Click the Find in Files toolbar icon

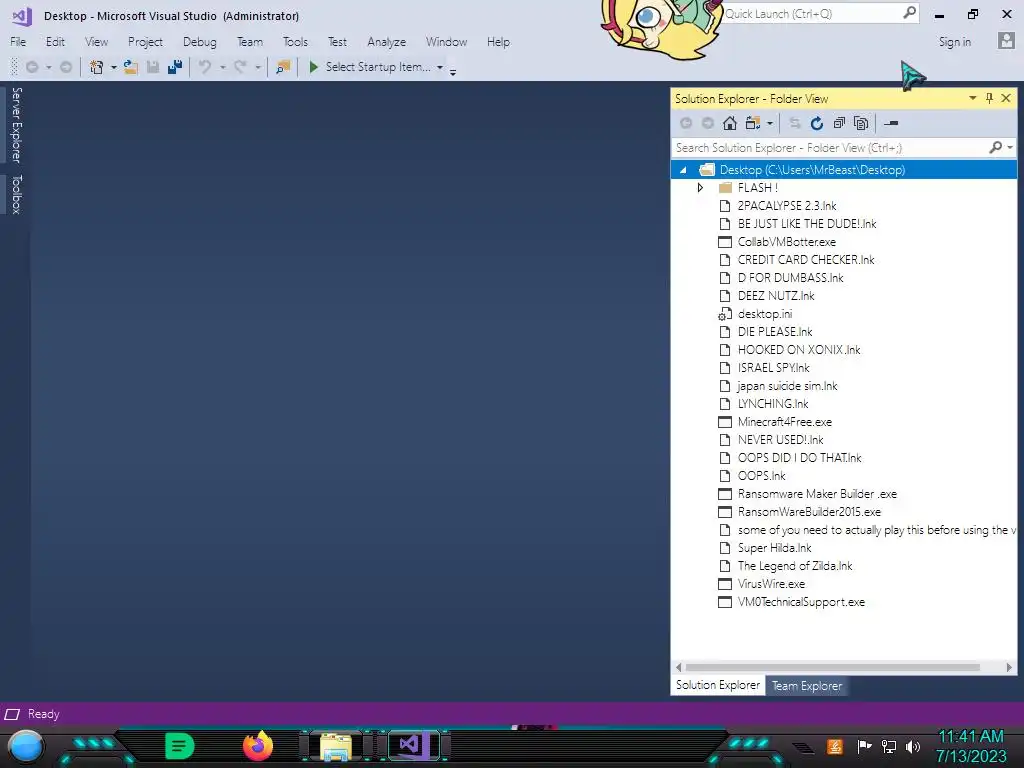click(283, 67)
